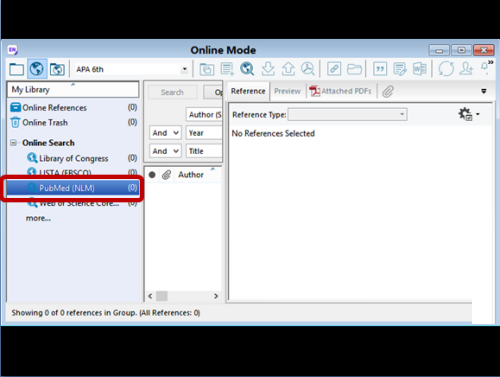This screenshot has height=377, width=500.
Task: Click the horizontal scrollbar right arrow
Action: [216, 296]
